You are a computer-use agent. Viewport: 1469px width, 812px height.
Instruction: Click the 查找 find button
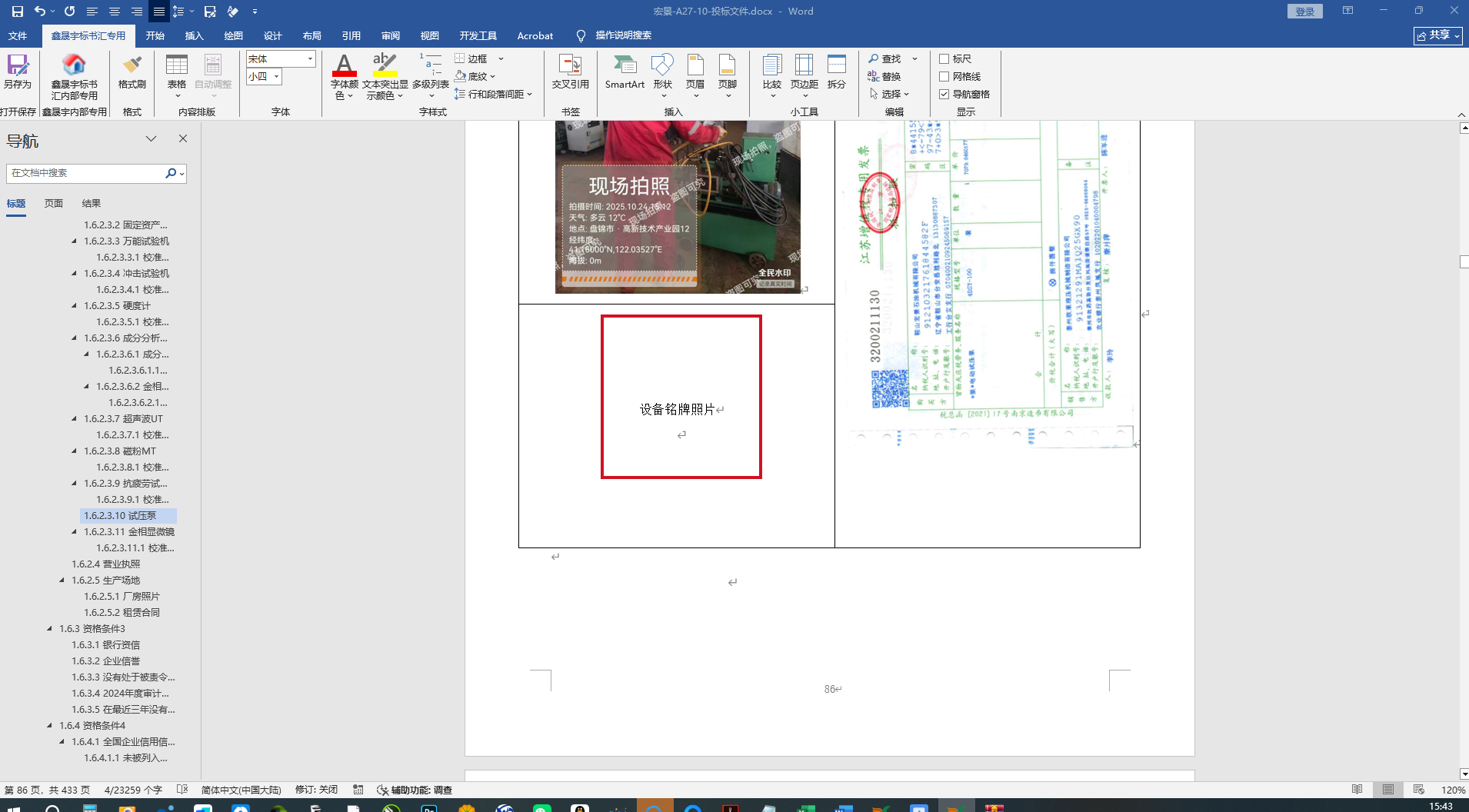pos(884,58)
